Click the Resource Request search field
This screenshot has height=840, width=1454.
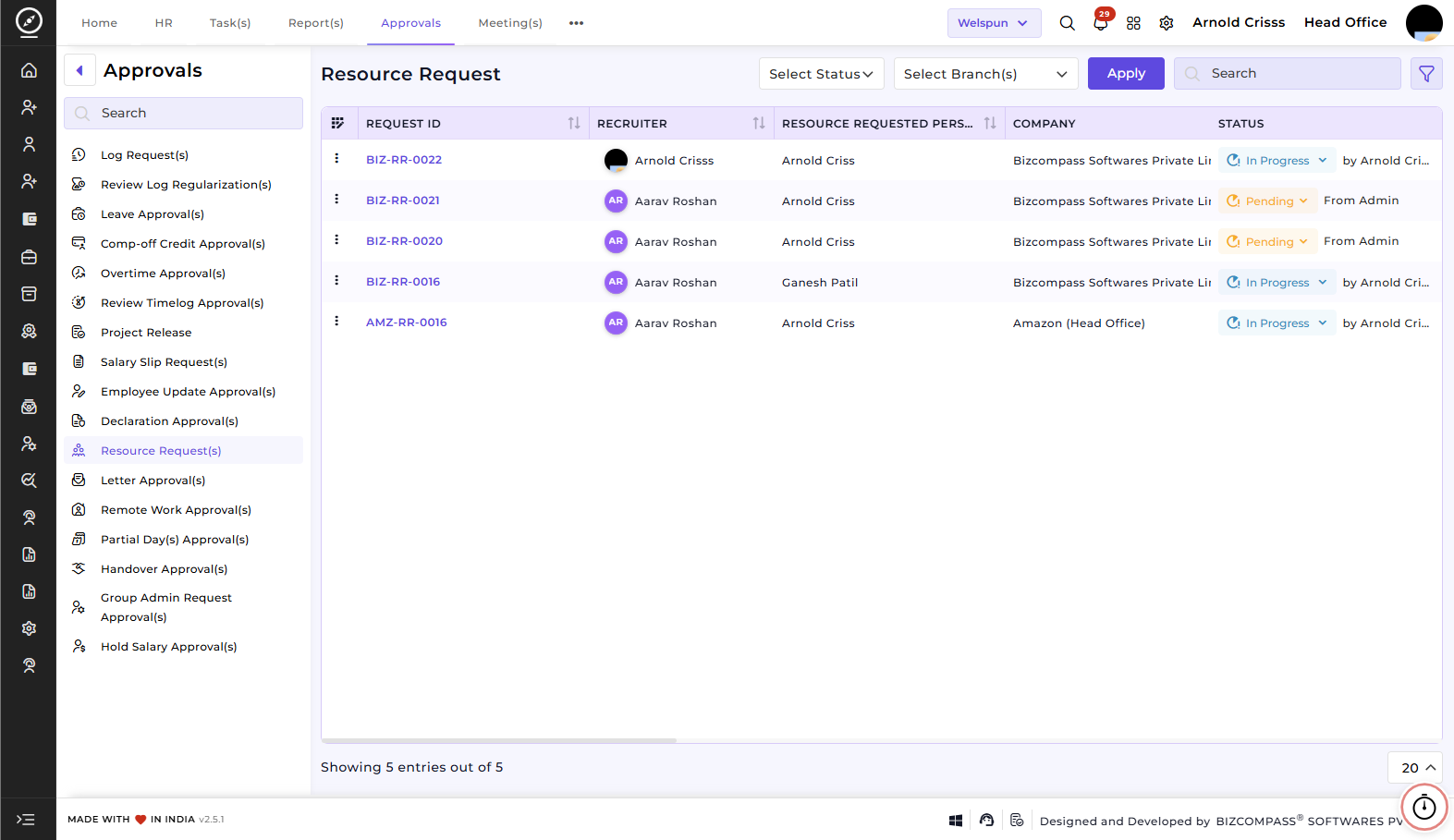pos(1287,74)
